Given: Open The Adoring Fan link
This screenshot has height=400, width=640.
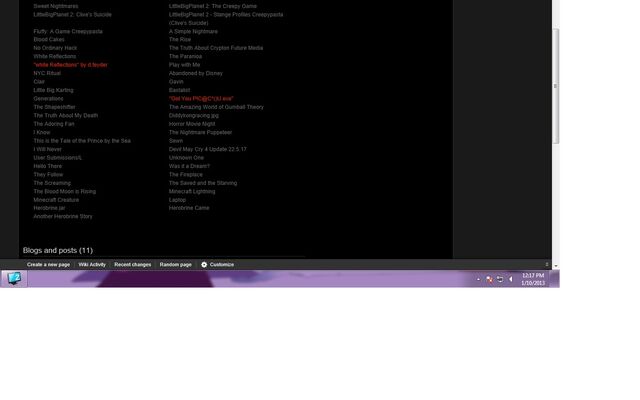Looking at the screenshot, I should (x=54, y=124).
